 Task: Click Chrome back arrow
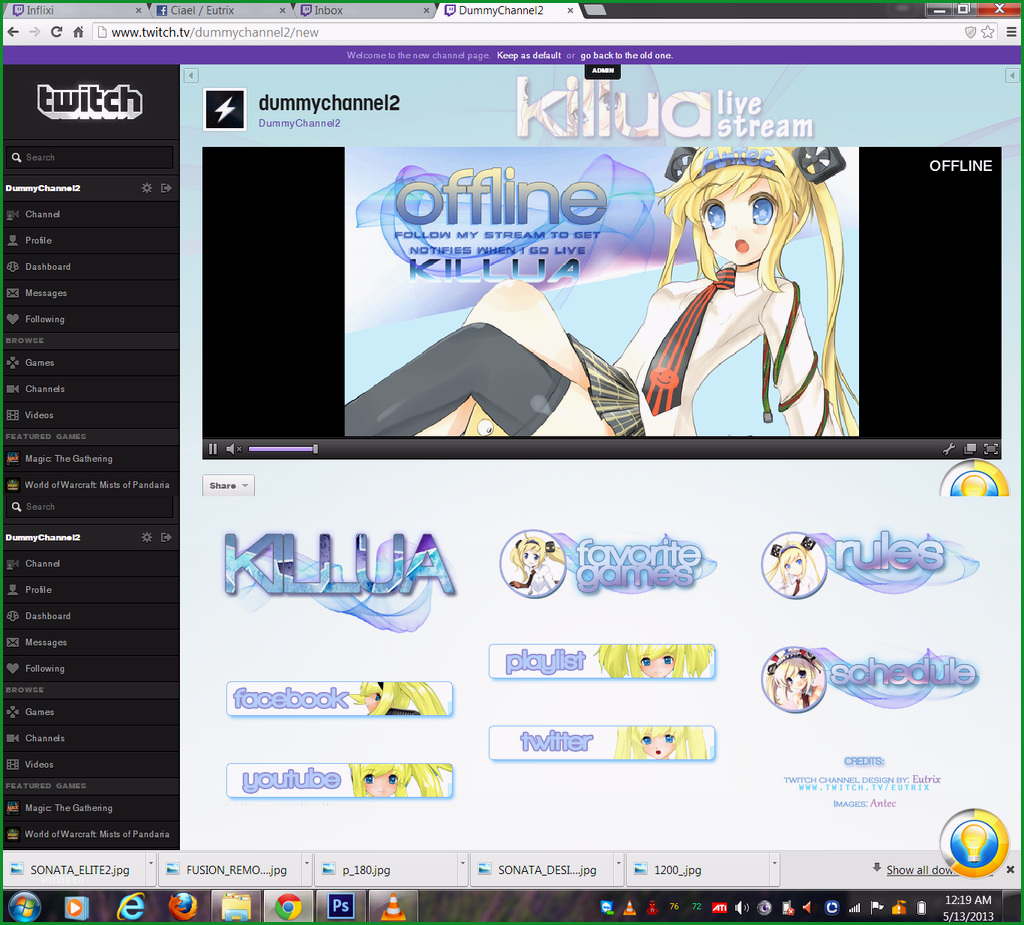coord(13,32)
